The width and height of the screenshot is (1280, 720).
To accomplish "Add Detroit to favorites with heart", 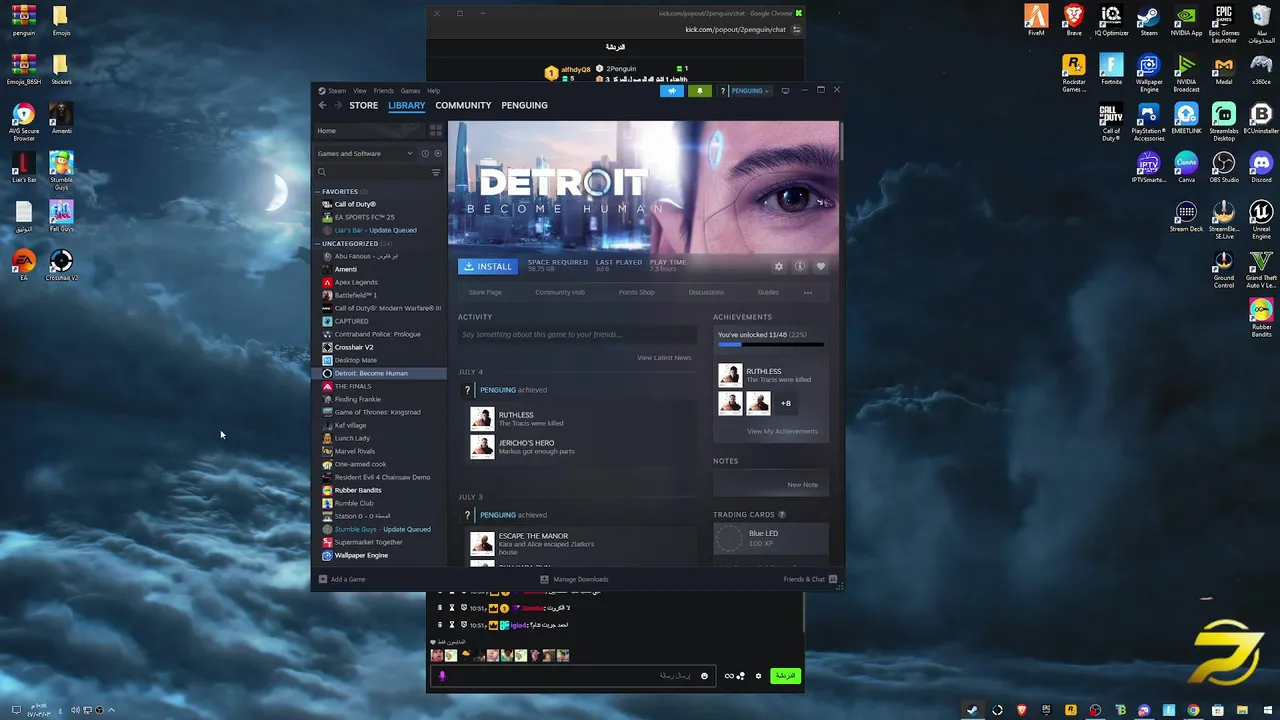I will (x=821, y=266).
